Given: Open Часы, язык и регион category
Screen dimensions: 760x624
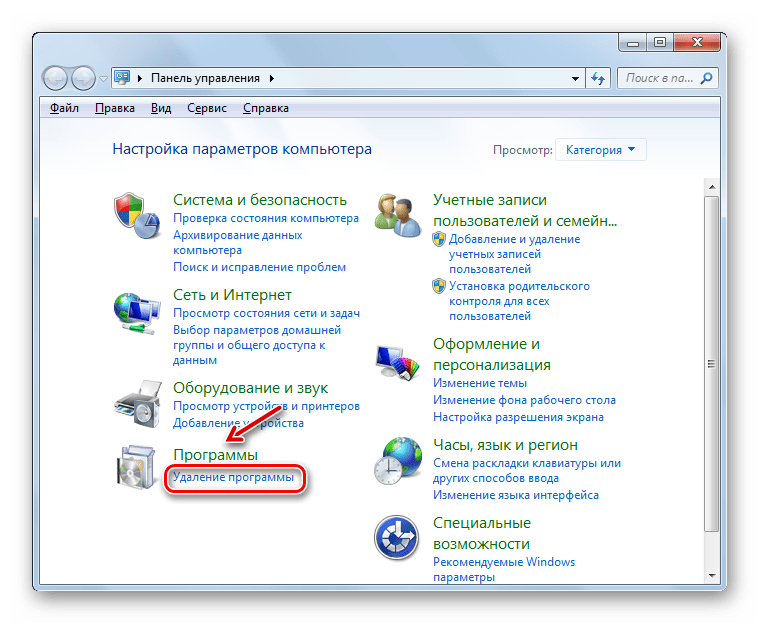Looking at the screenshot, I should tap(505, 445).
